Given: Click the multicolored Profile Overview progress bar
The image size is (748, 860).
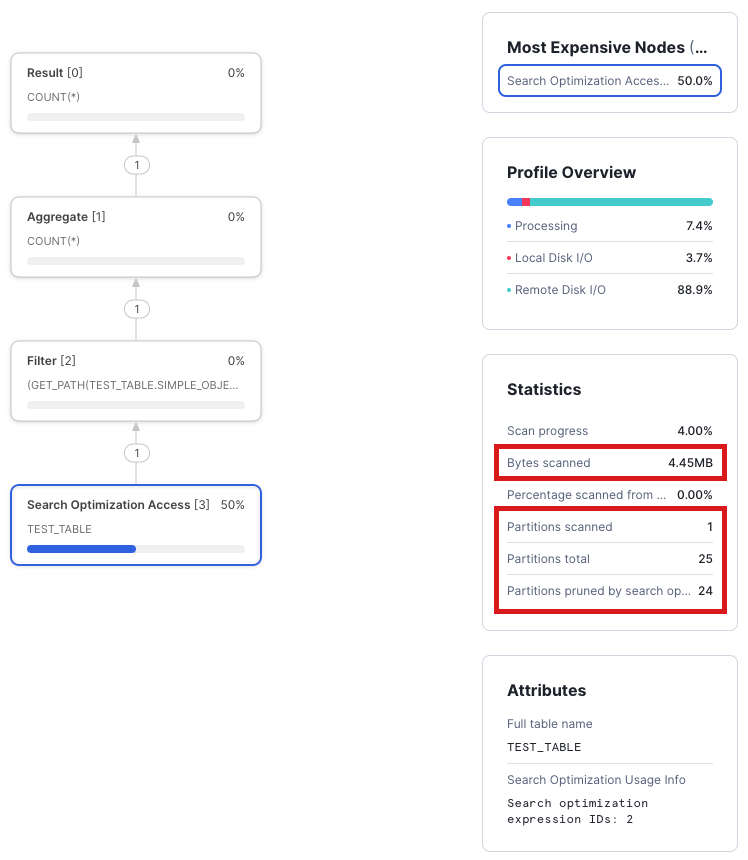Looking at the screenshot, I should tap(610, 201).
